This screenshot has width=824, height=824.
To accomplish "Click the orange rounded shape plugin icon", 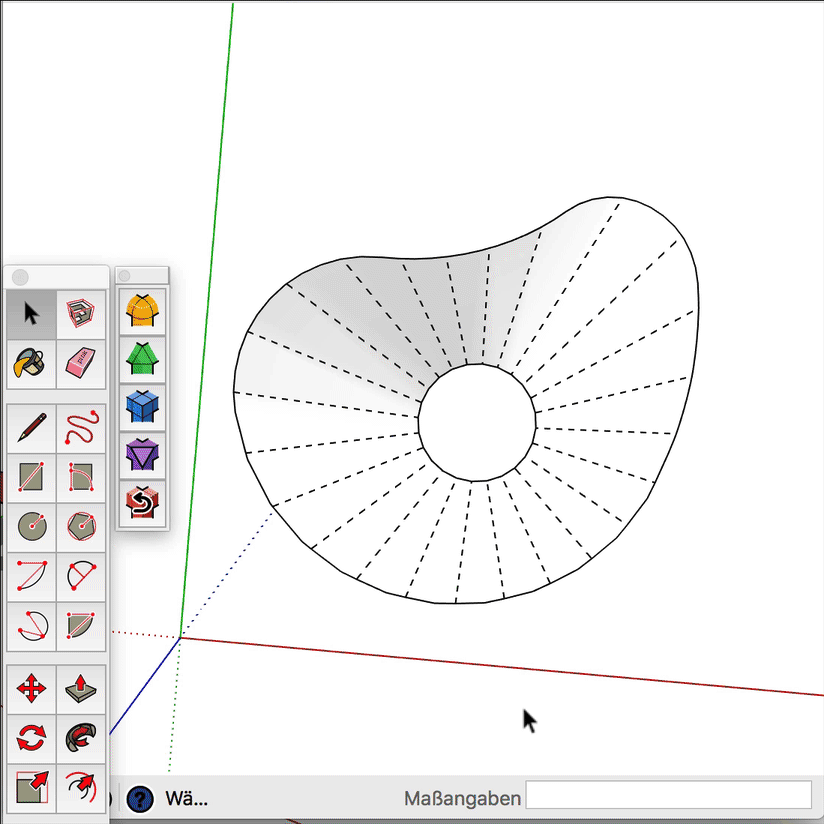I will coord(143,311).
